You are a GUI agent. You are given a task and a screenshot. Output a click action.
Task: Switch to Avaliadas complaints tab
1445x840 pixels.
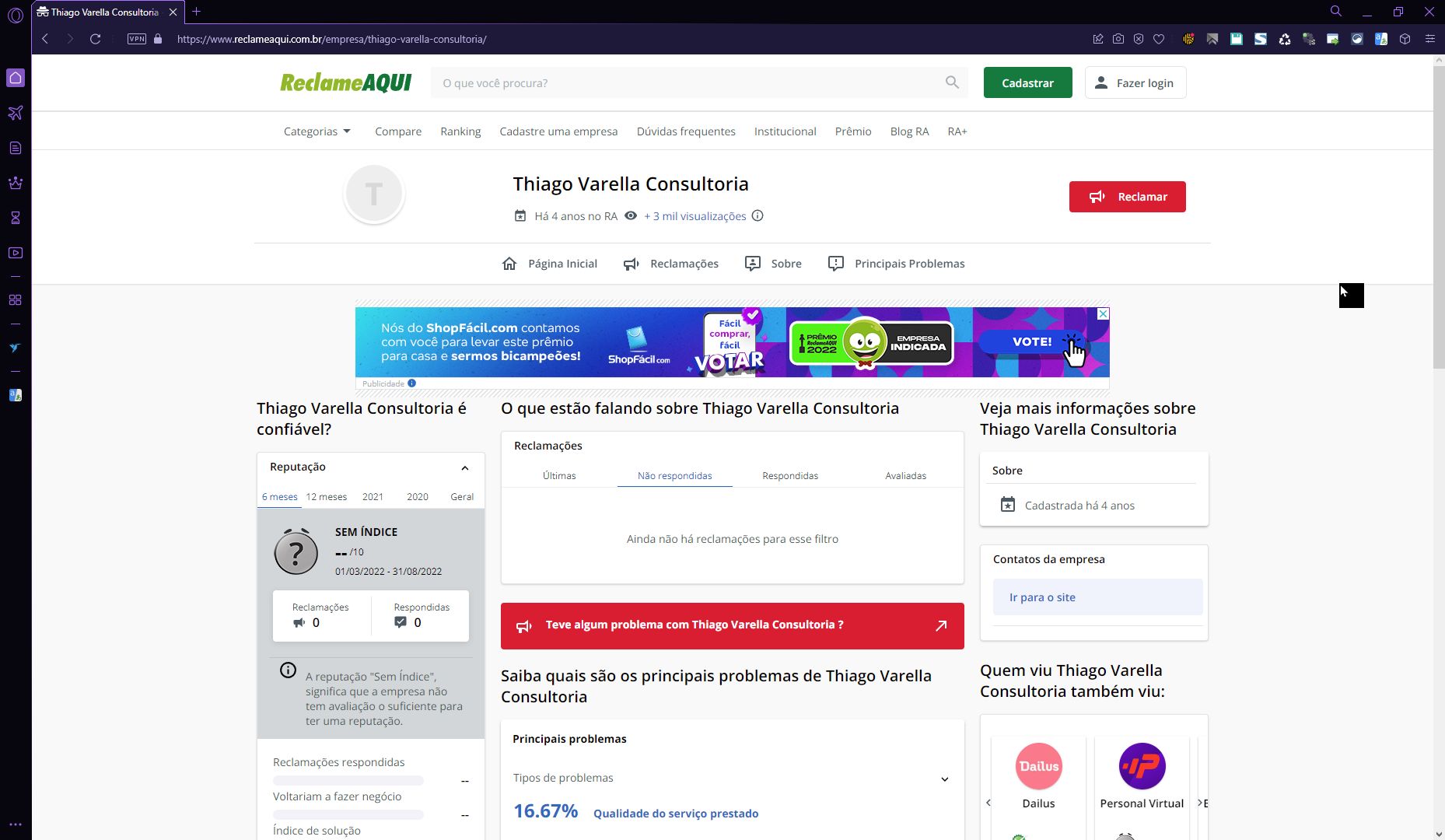pos(906,475)
